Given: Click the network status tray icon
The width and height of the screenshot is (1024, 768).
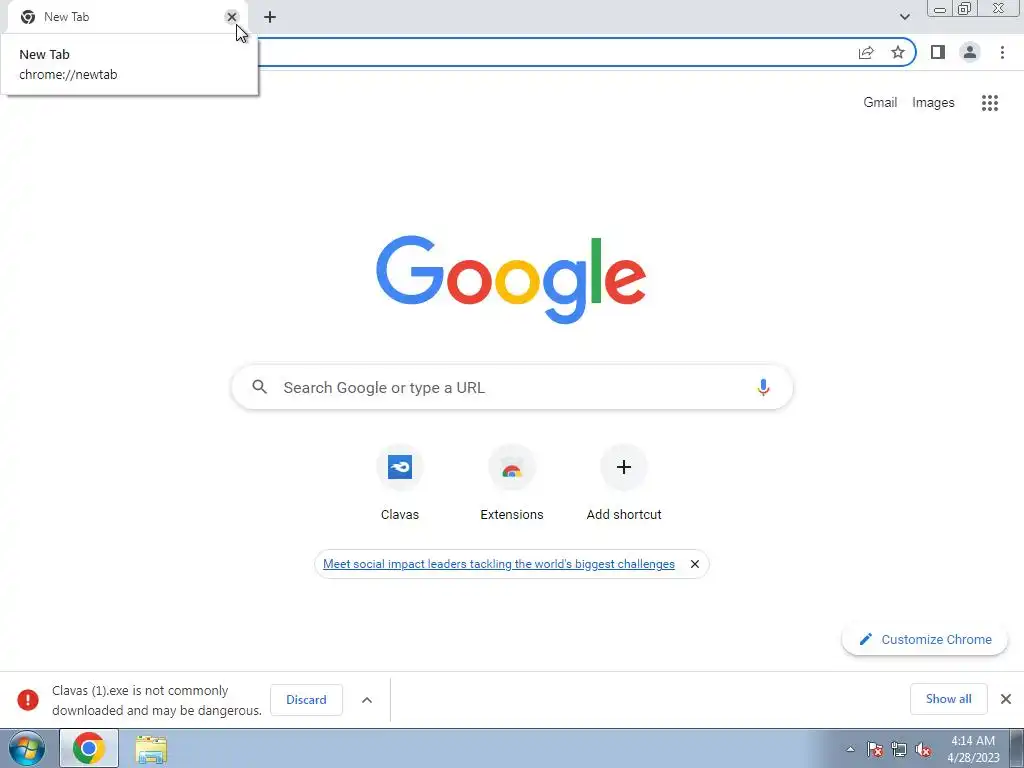Looking at the screenshot, I should point(899,749).
